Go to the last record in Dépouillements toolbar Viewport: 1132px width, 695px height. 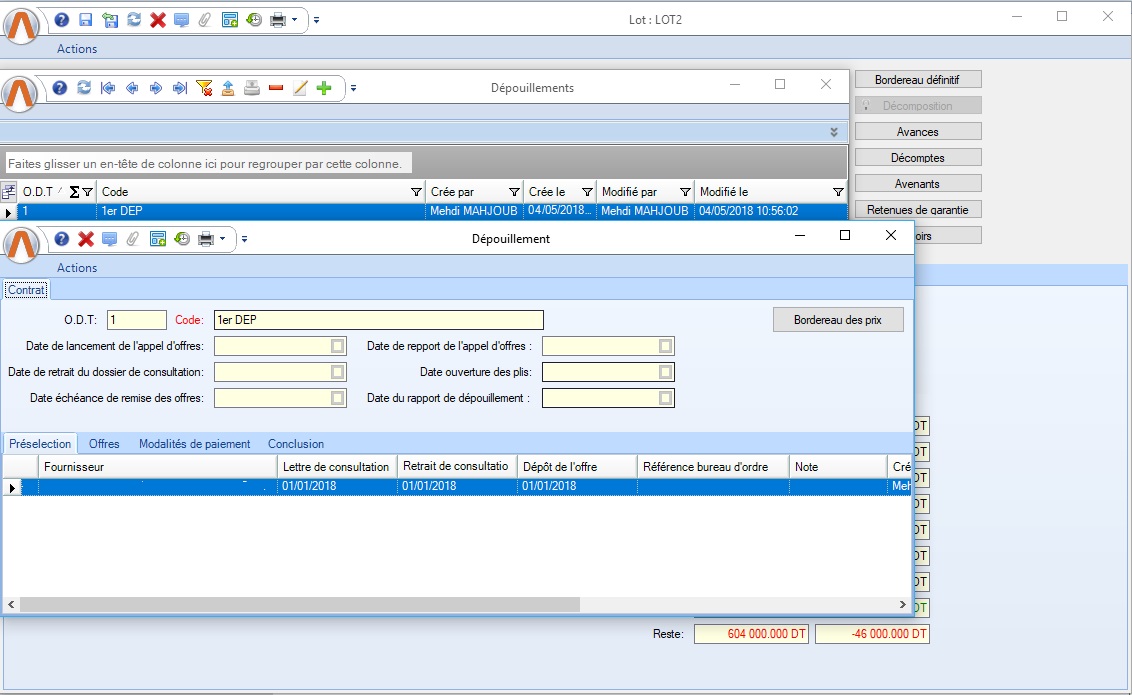180,88
